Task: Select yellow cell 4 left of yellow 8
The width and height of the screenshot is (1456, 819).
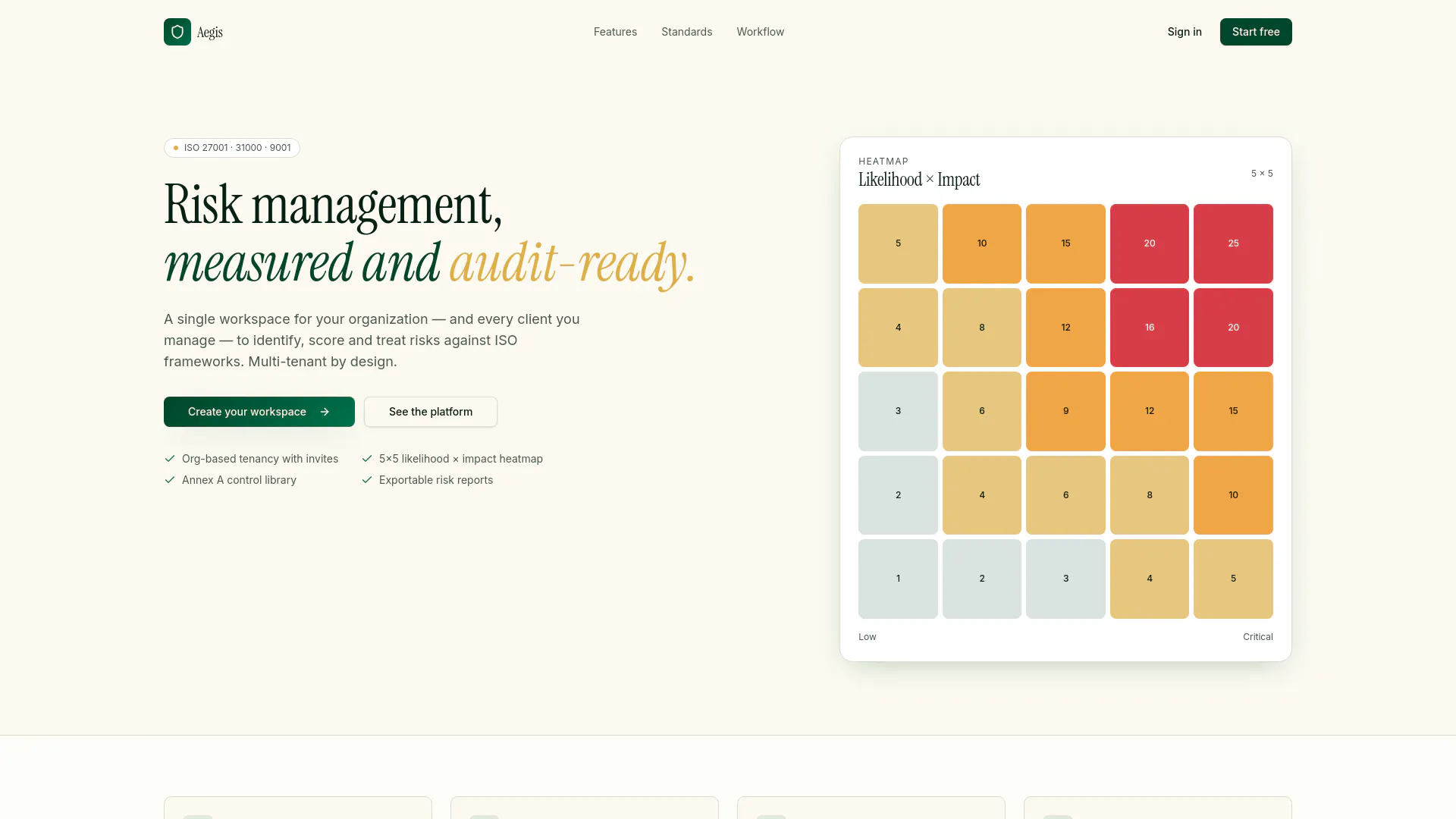Action: pyautogui.click(x=898, y=328)
